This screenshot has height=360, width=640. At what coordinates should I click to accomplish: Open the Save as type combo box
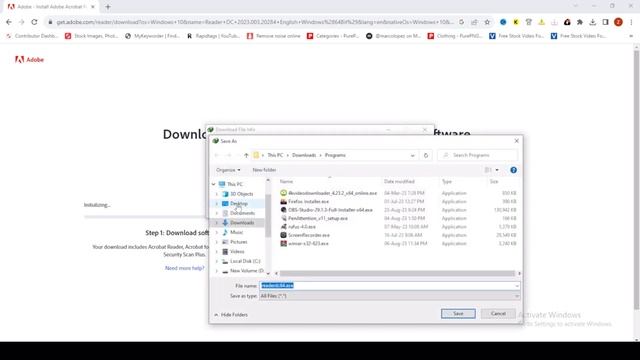point(390,296)
